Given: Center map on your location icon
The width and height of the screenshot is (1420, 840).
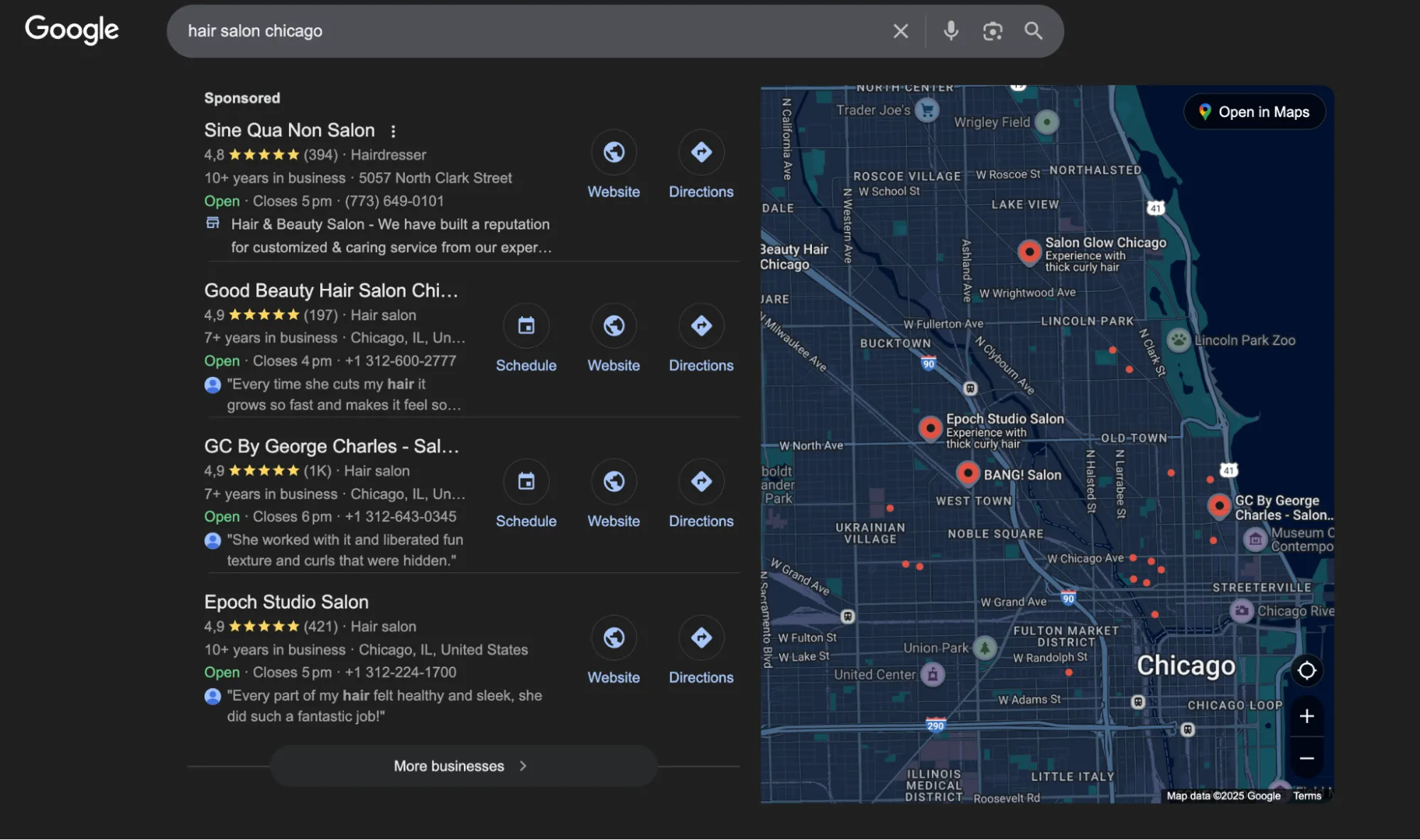Looking at the screenshot, I should [1306, 670].
